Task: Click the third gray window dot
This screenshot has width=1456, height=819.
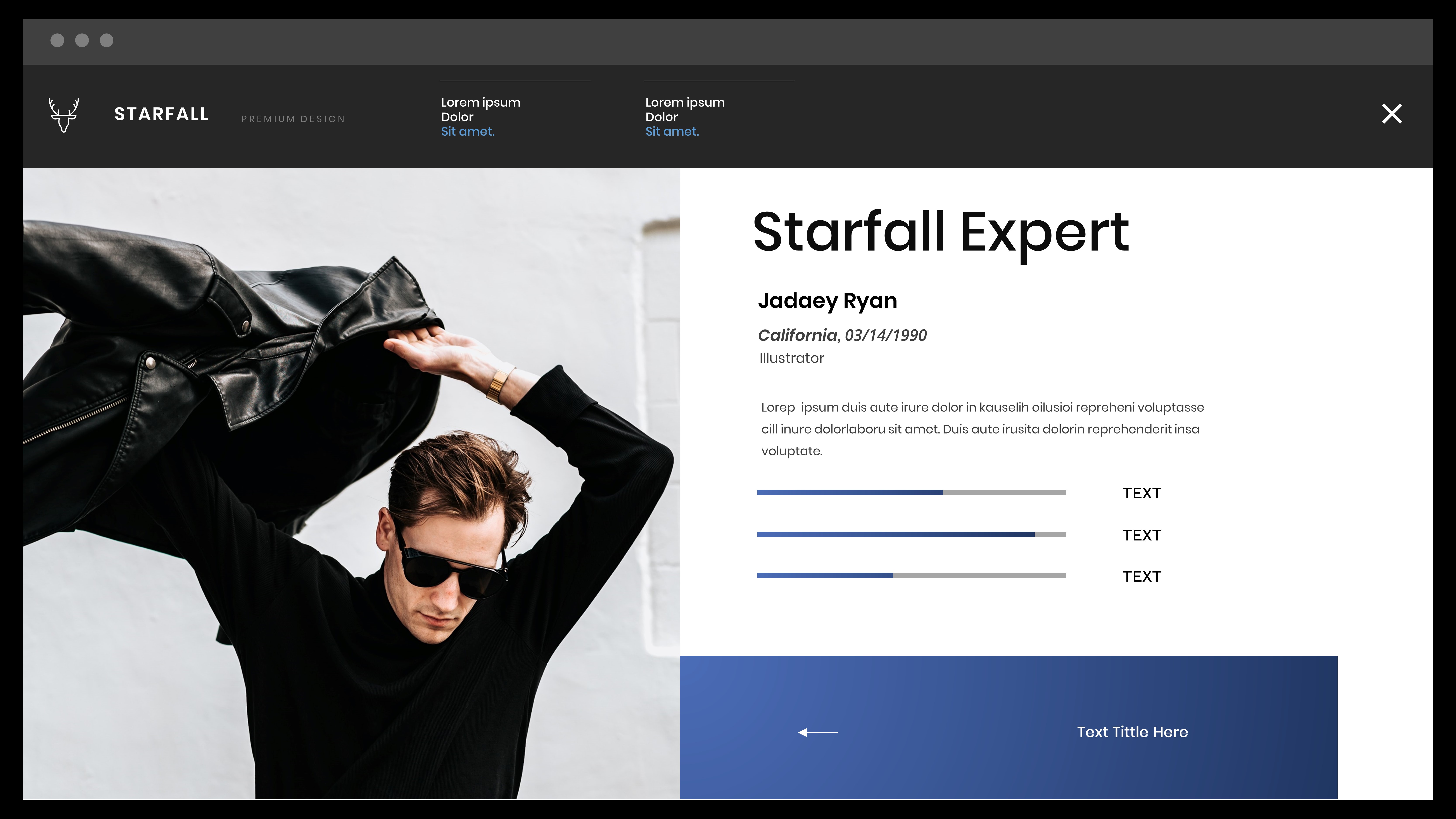Action: (107, 40)
